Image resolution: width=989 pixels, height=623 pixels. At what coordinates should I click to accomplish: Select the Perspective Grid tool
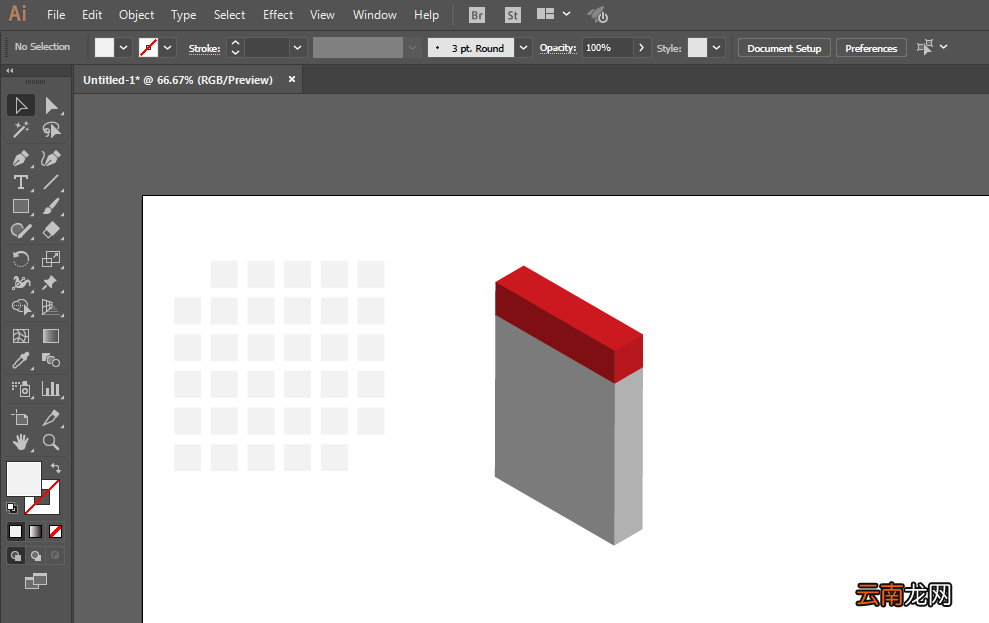51,307
